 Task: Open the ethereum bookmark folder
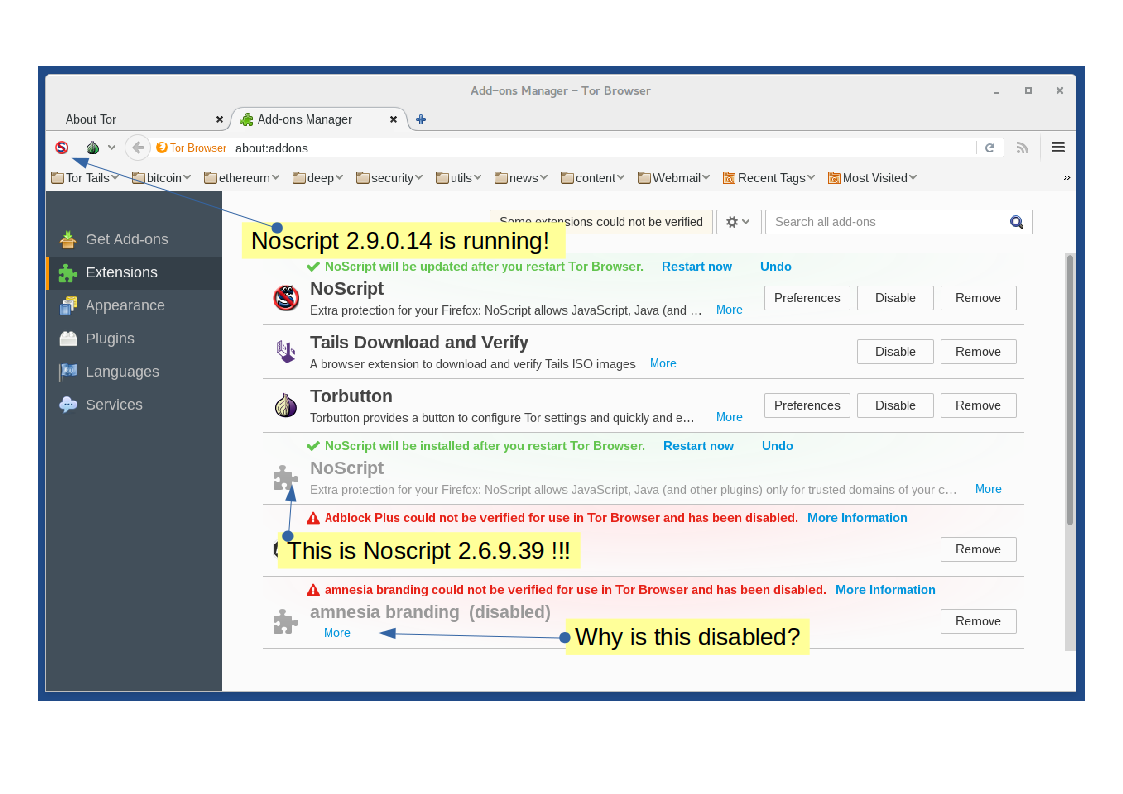click(x=241, y=178)
